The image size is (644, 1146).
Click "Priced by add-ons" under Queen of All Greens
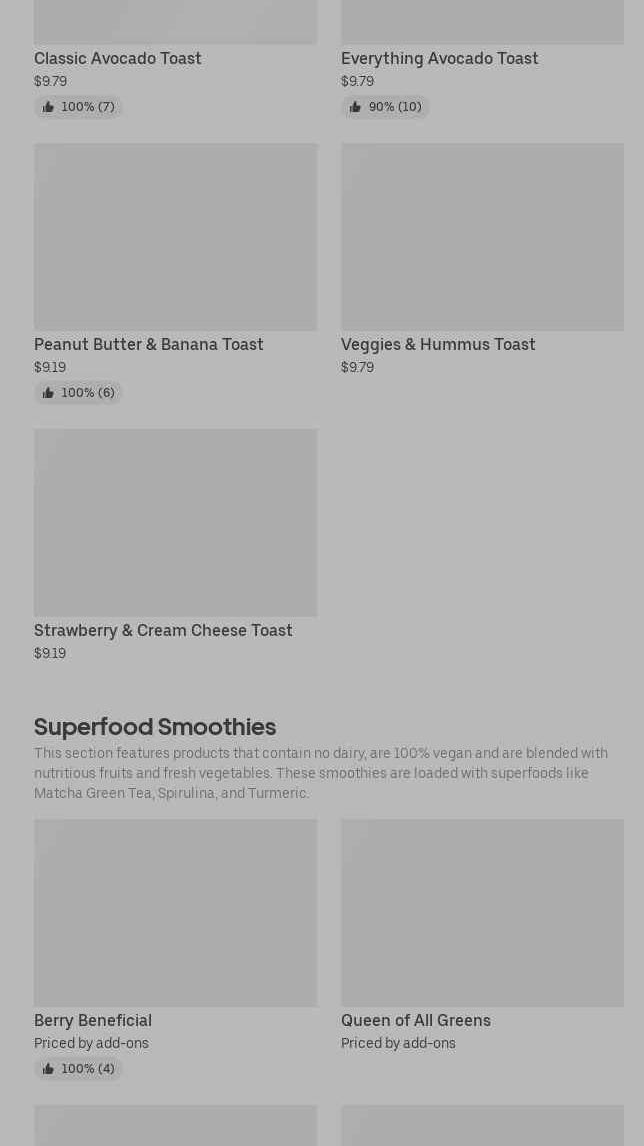pos(398,1043)
